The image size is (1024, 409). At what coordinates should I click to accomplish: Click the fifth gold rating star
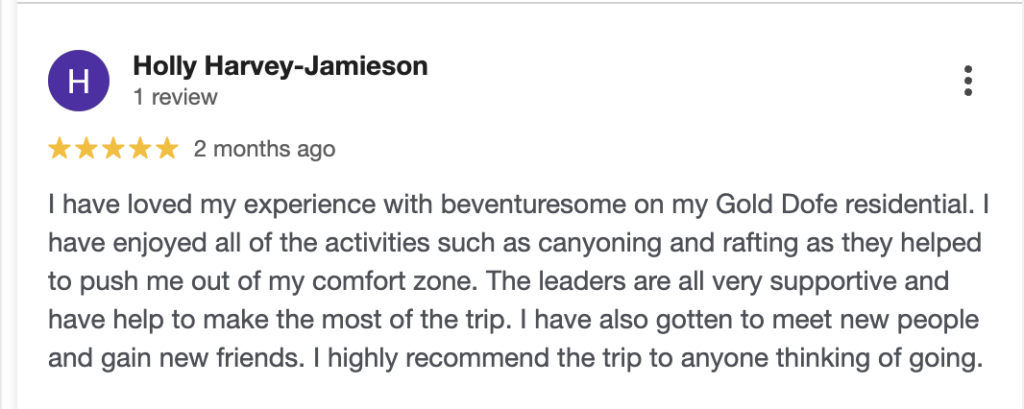click(x=165, y=149)
